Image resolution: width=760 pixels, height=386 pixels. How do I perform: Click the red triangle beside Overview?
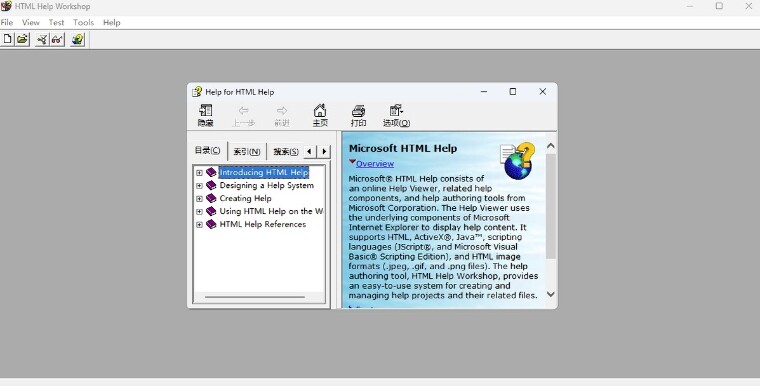coord(352,162)
